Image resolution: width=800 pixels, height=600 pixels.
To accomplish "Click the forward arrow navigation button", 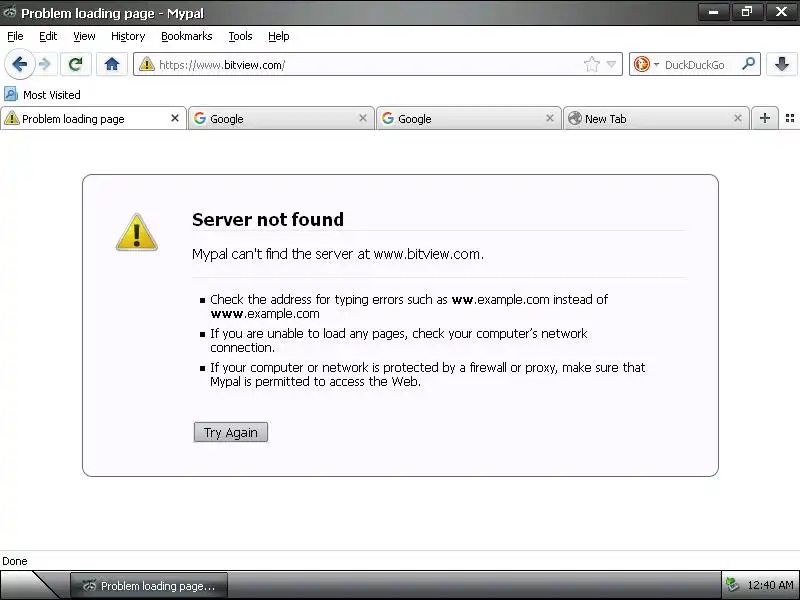I will tap(46, 64).
